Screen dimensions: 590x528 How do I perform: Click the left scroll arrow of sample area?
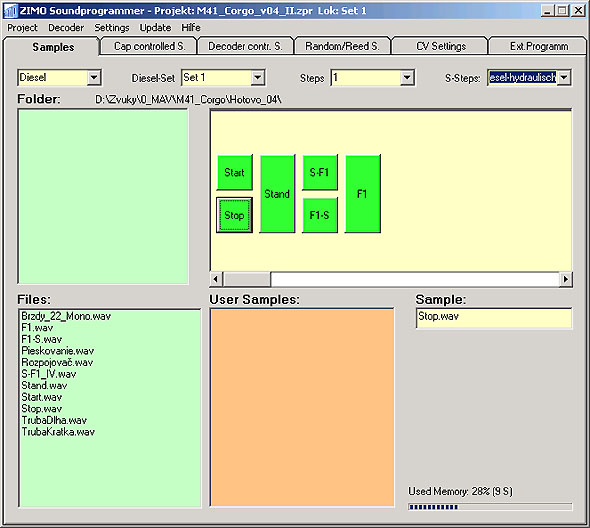(216, 279)
